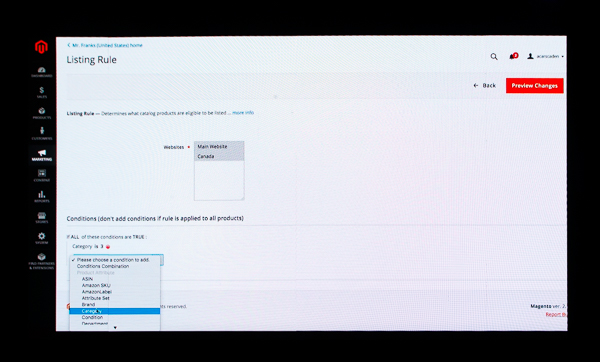This screenshot has width=600, height=362.
Task: Click the Back button
Action: pos(484,86)
